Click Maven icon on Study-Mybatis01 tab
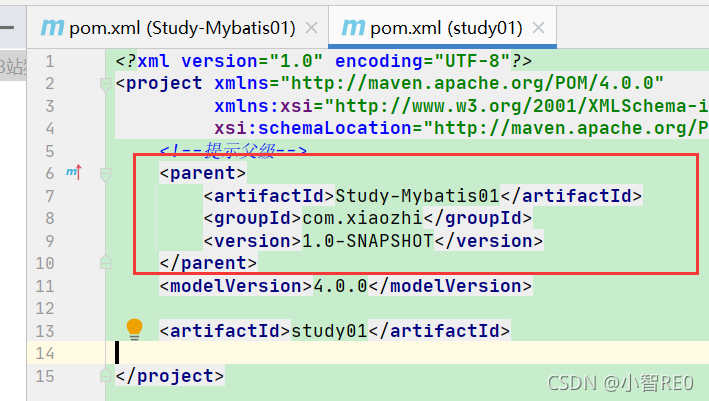The image size is (709, 401). 52,27
